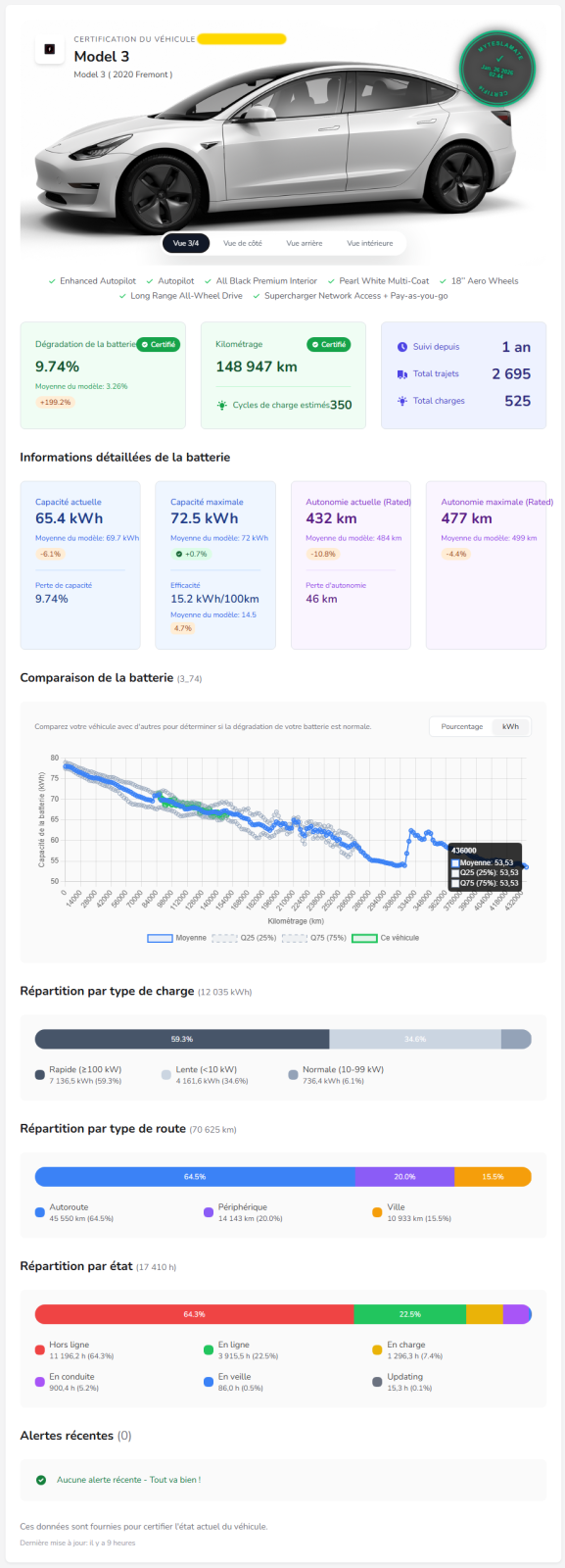This screenshot has width=565, height=1568.
Task: Click the dark dot next to Rapide (≥100 kW)
Action: pyautogui.click(x=40, y=1075)
